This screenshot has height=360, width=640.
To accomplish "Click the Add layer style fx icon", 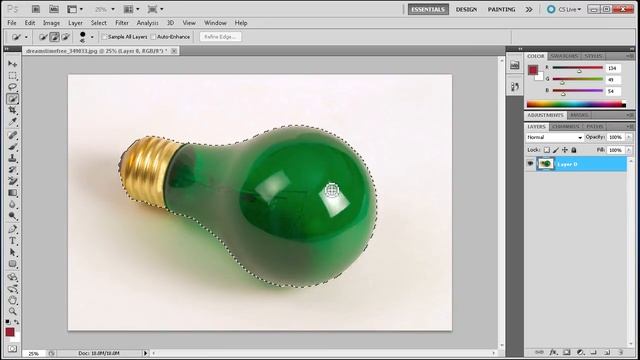I will (553, 352).
